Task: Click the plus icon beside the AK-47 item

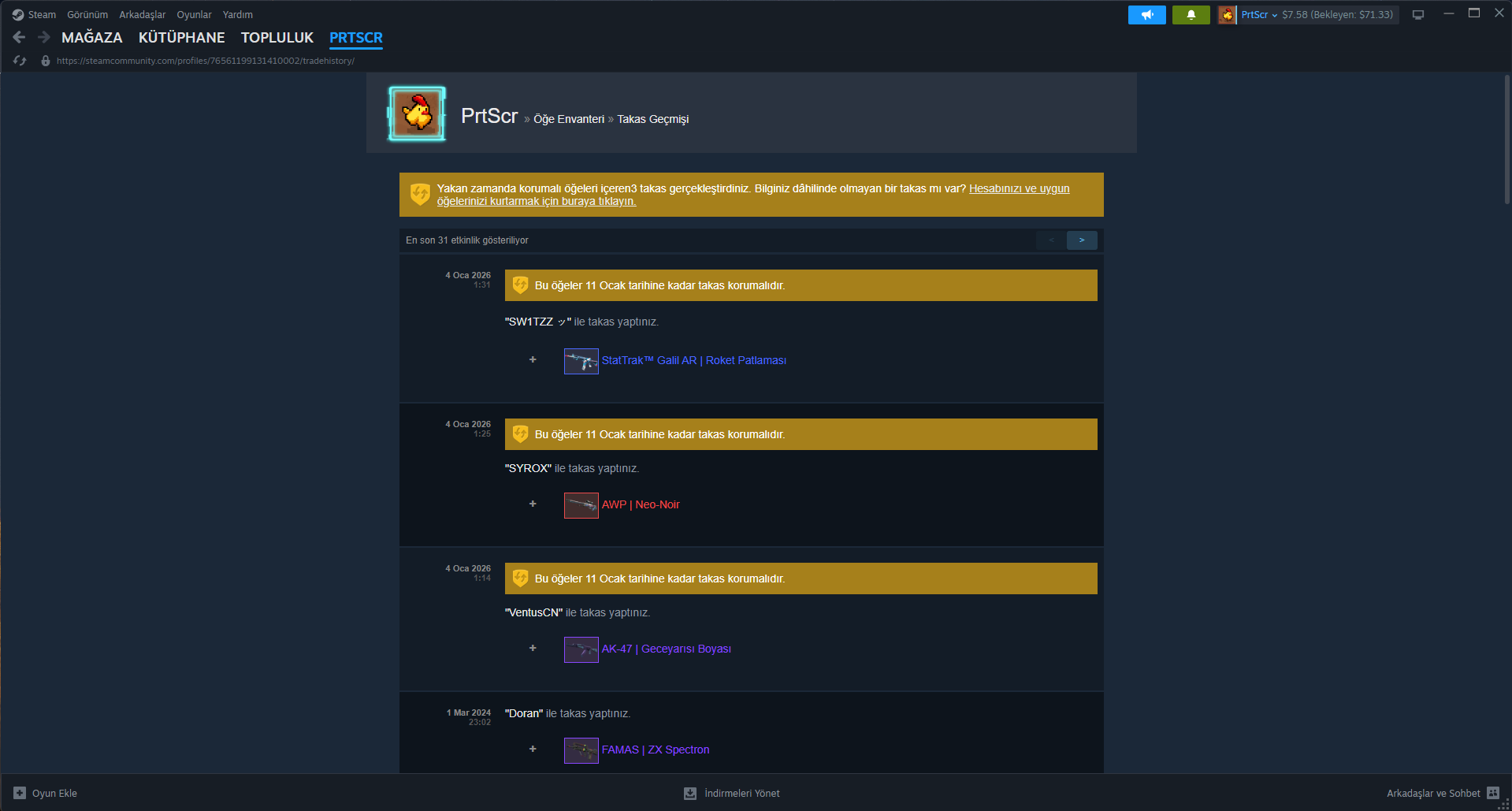Action: point(533,648)
